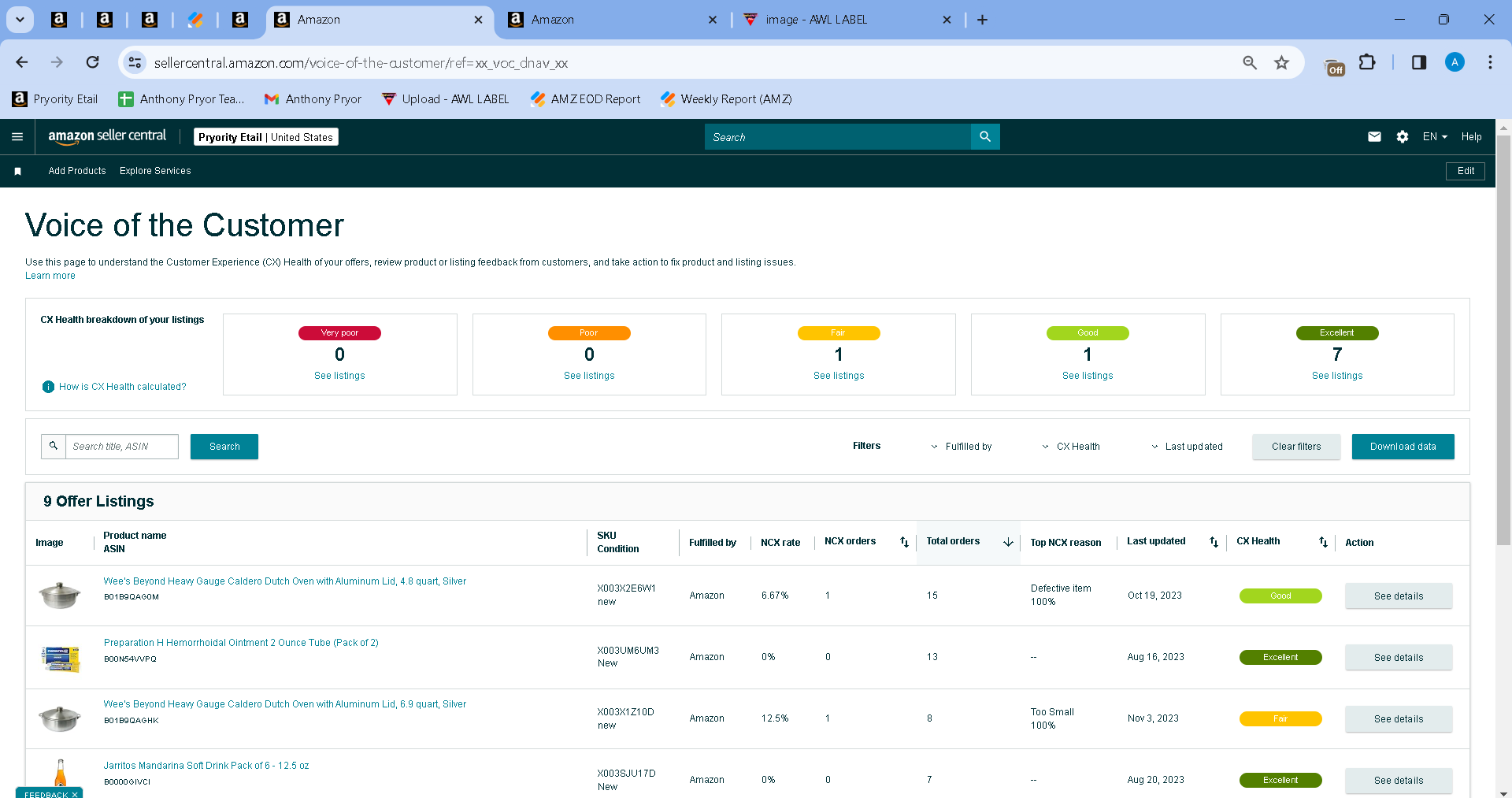Sort by CX Health column arrows
Viewport: 1512px width, 798px height.
1323,542
